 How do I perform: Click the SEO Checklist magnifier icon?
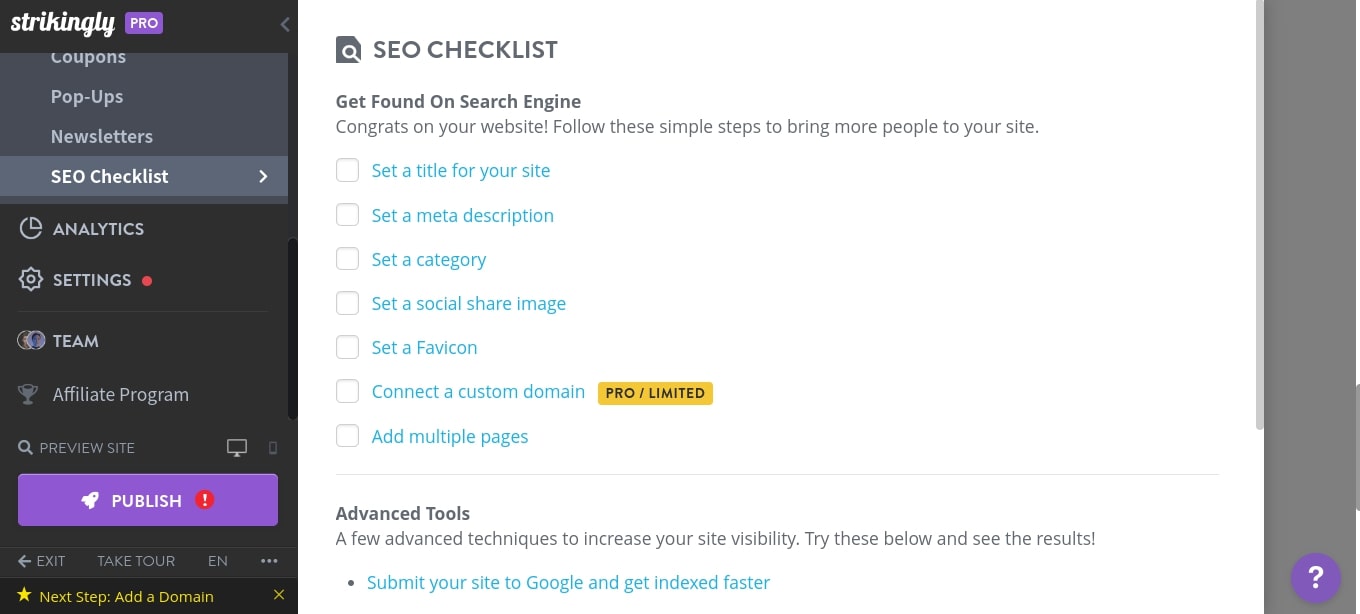[348, 49]
